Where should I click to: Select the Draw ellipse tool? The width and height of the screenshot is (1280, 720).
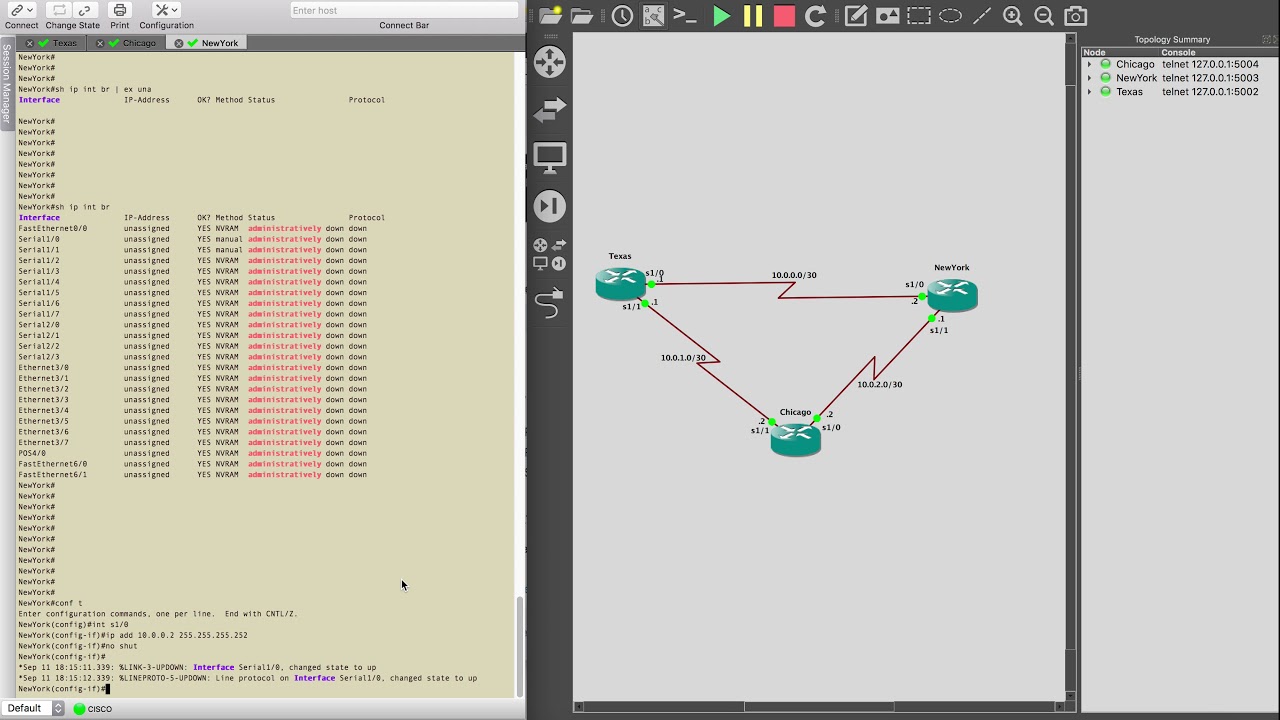click(x=950, y=16)
